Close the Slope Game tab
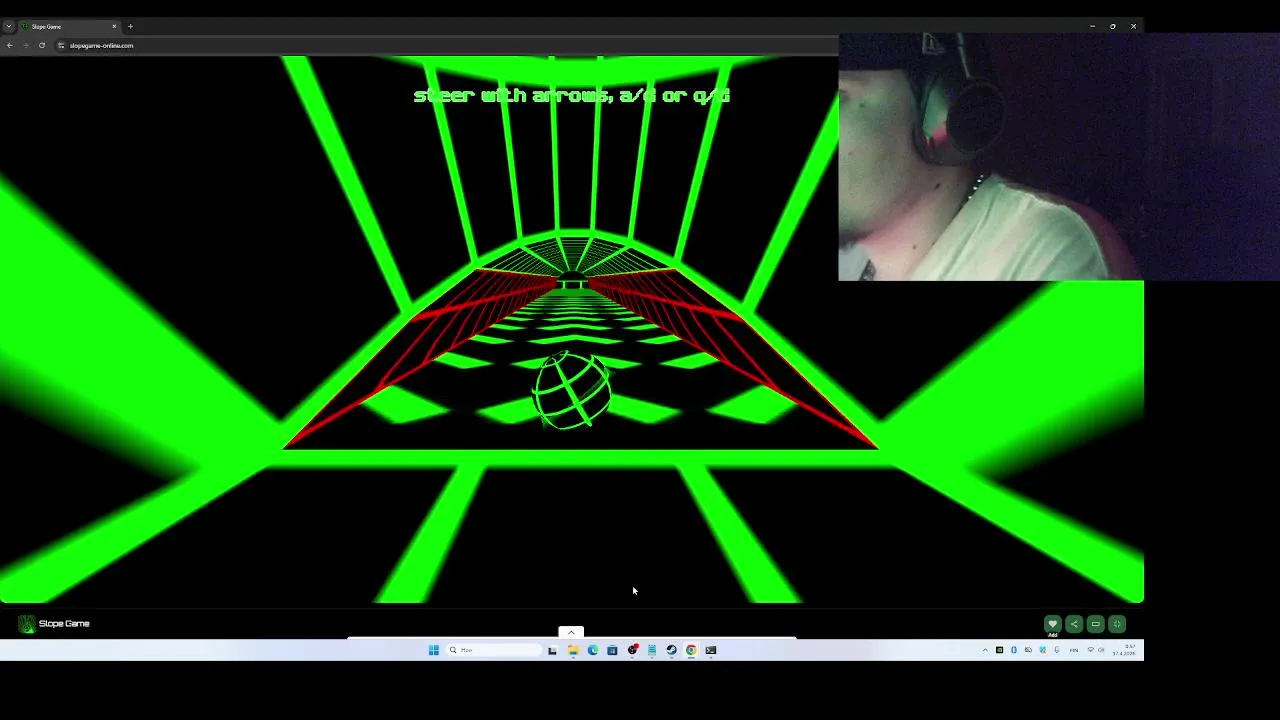Image resolution: width=1280 pixels, height=720 pixels. (x=114, y=26)
